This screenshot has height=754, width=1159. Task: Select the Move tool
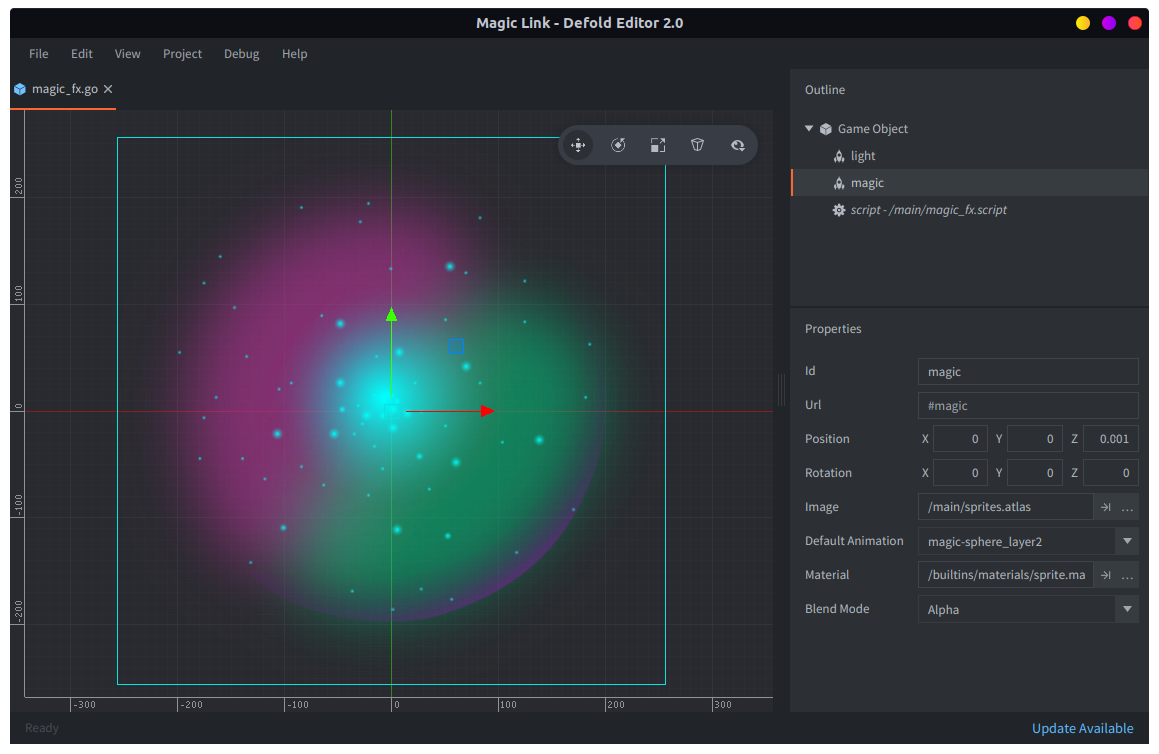pos(578,145)
